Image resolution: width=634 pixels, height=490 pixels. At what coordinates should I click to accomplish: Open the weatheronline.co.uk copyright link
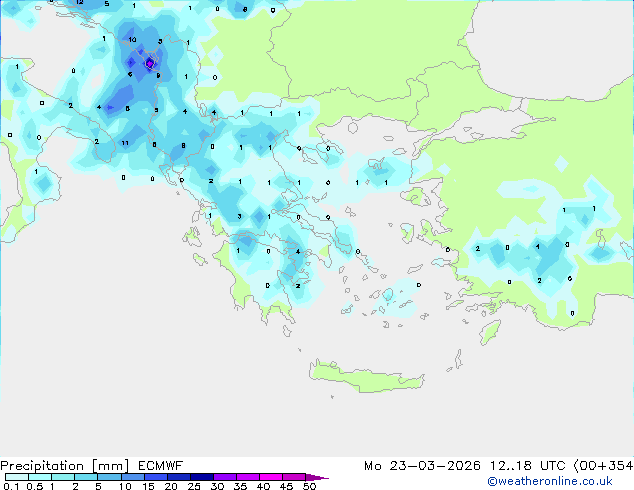click(x=550, y=481)
